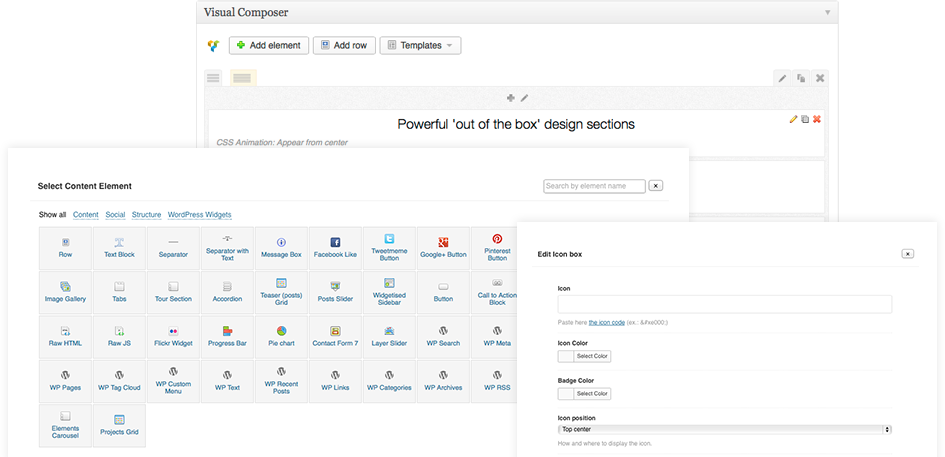The width and height of the screenshot is (945, 457).
Task: Add a Progress Bar element
Action: coord(227,336)
